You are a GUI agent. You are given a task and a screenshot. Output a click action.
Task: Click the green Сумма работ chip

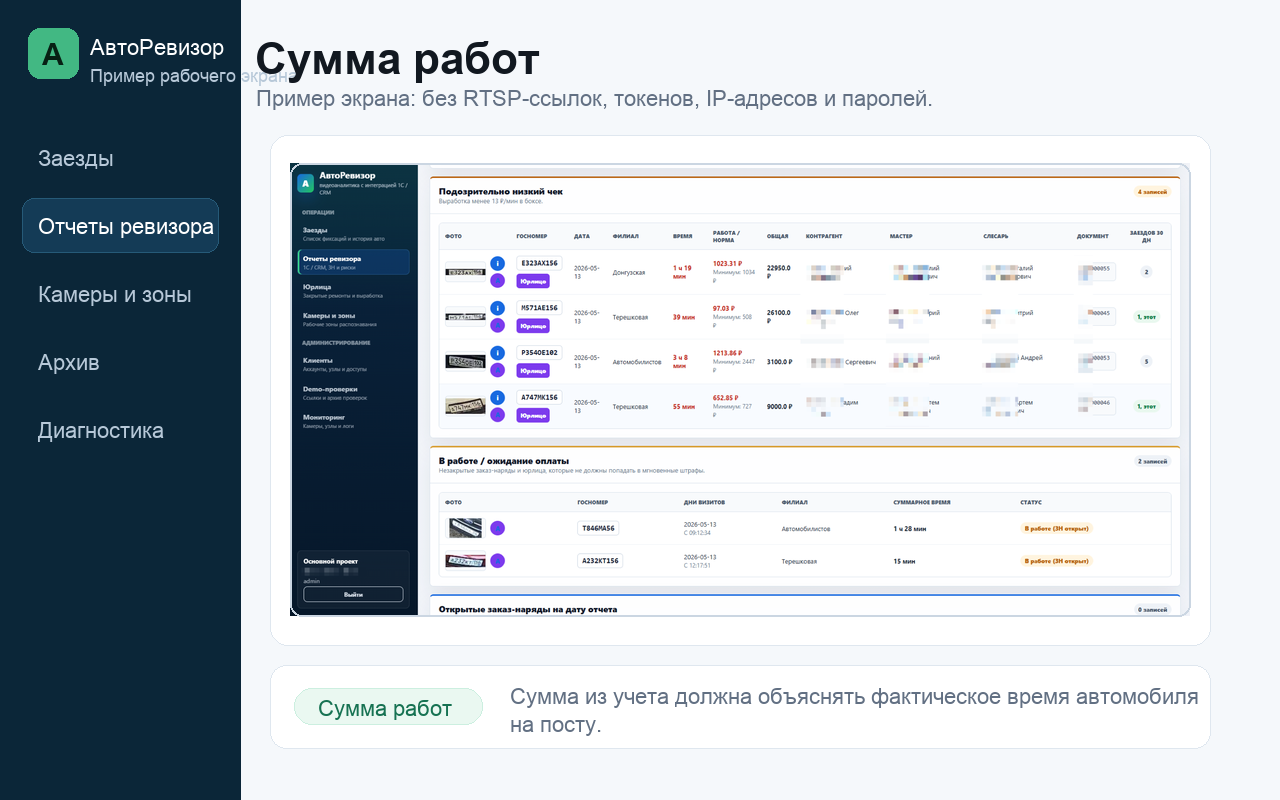388,707
